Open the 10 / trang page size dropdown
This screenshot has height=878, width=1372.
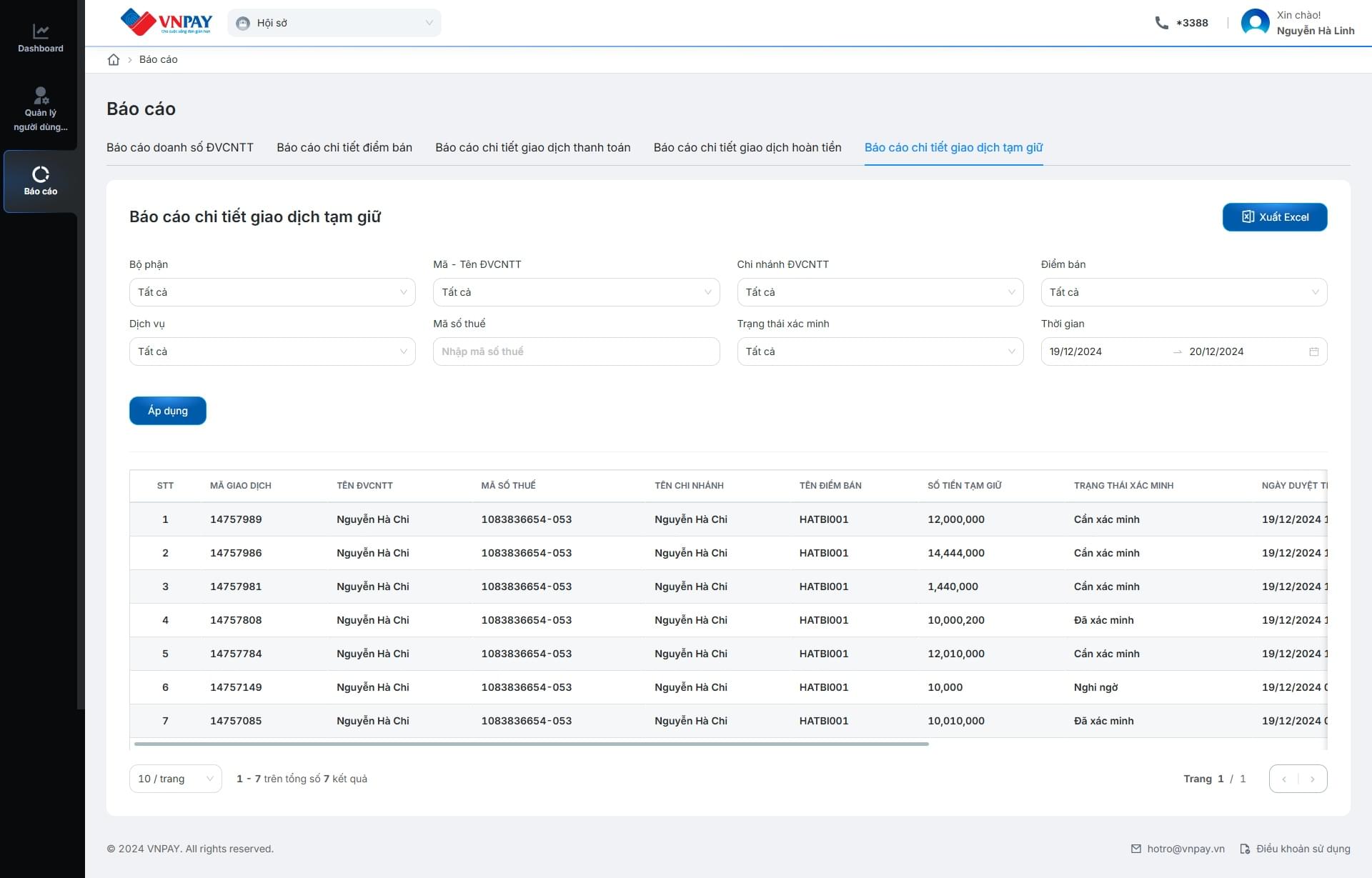[x=175, y=779]
